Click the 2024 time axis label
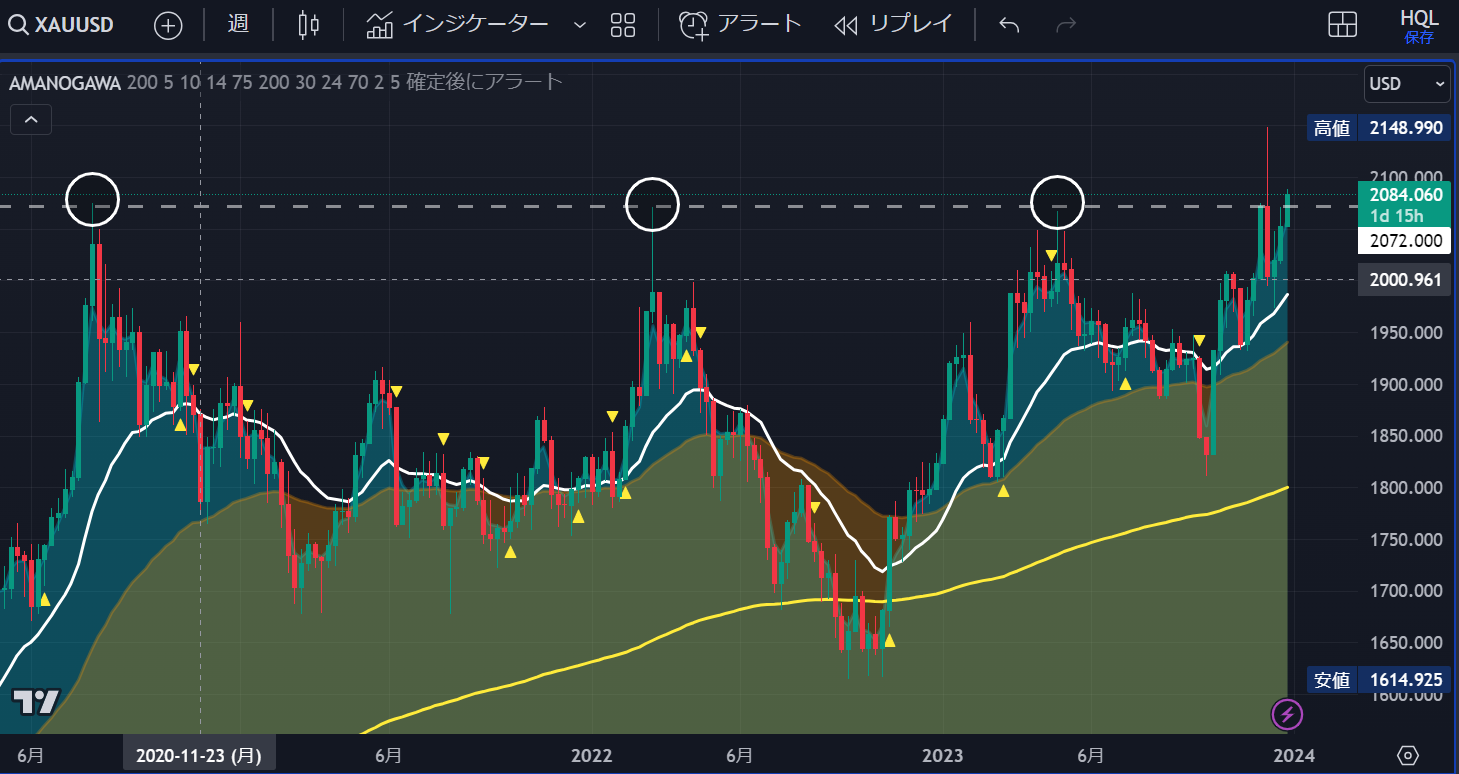The image size is (1459, 774). 1293,755
